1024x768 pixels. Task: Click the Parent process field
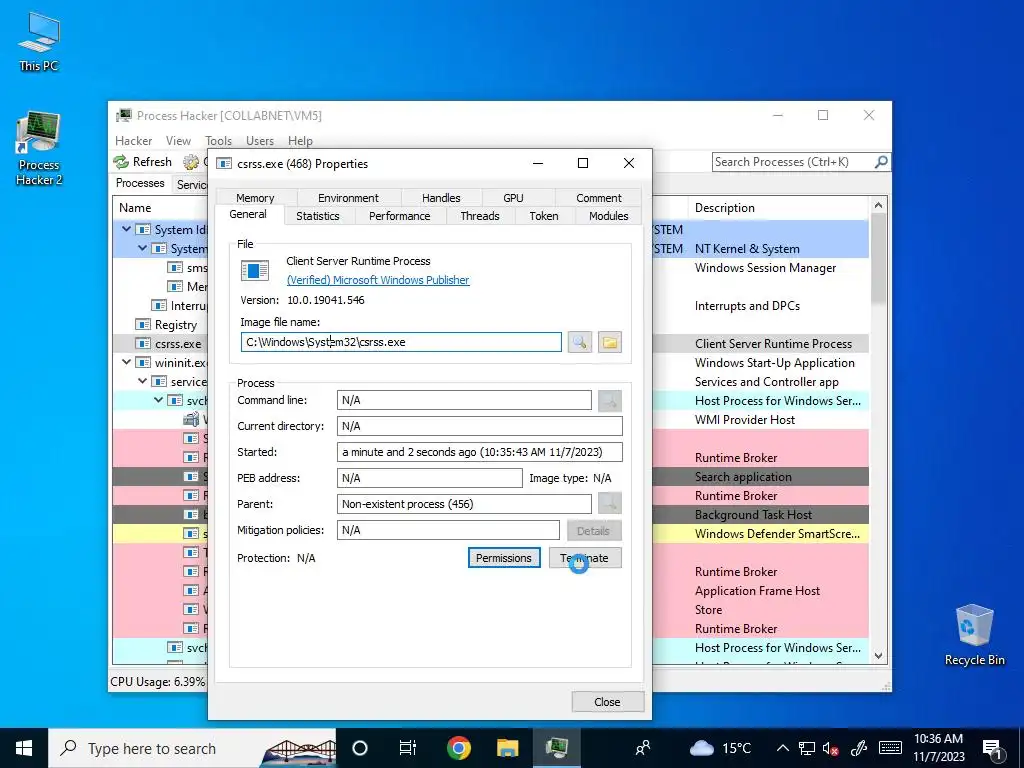coord(464,504)
